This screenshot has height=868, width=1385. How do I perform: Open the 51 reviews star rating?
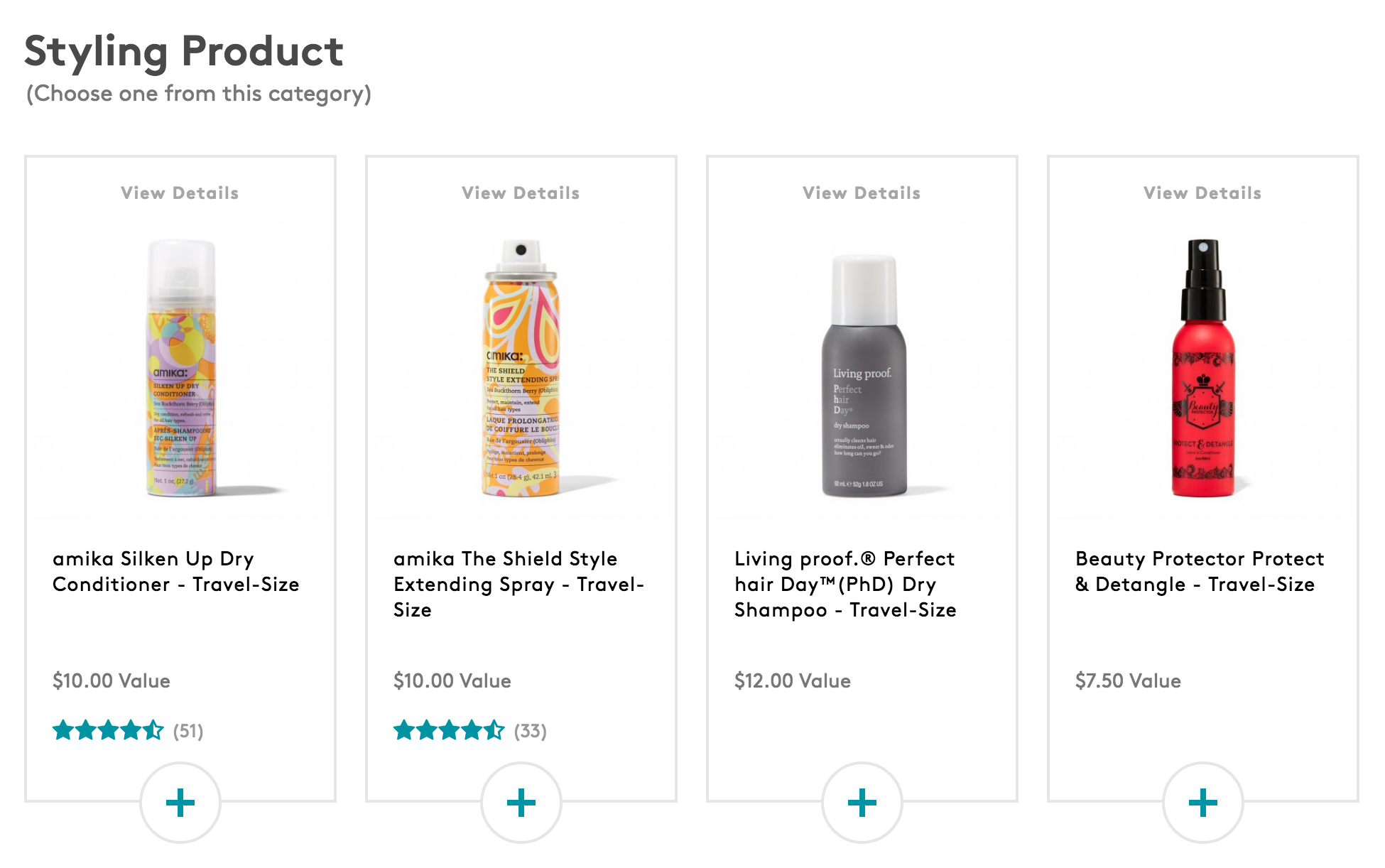pos(128,730)
